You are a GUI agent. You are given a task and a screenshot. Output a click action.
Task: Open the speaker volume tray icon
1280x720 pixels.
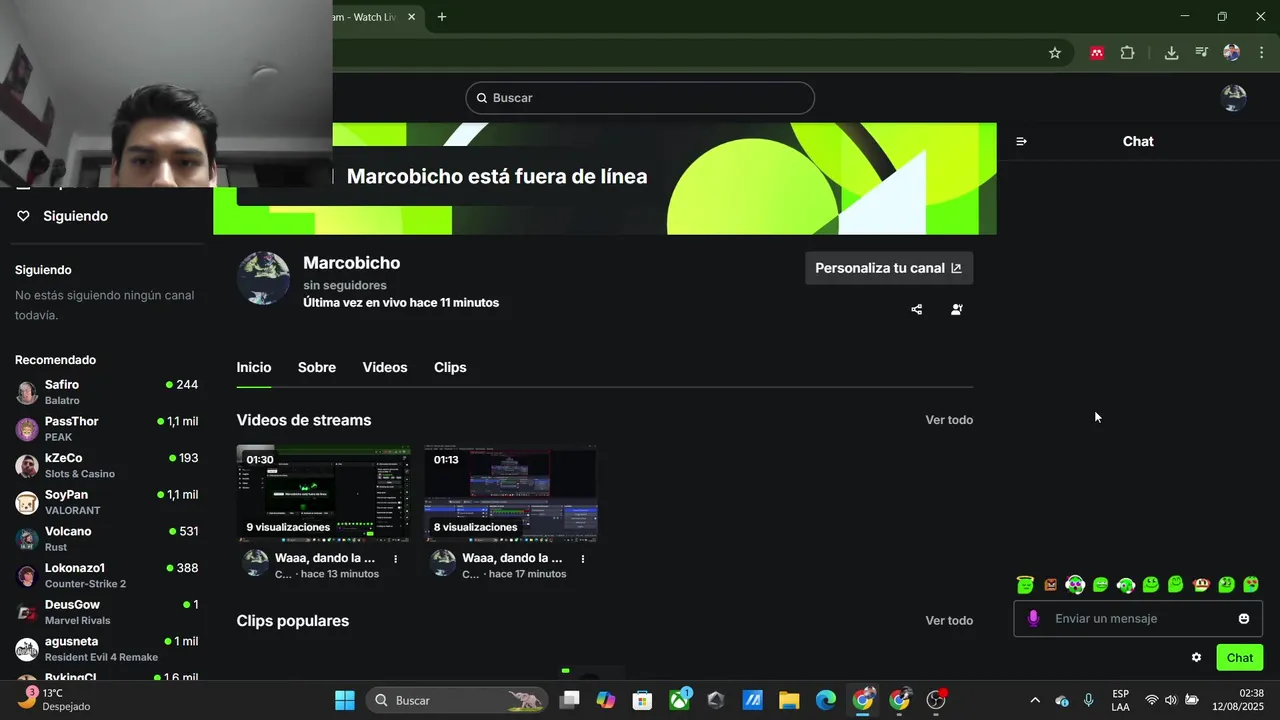(x=1171, y=700)
